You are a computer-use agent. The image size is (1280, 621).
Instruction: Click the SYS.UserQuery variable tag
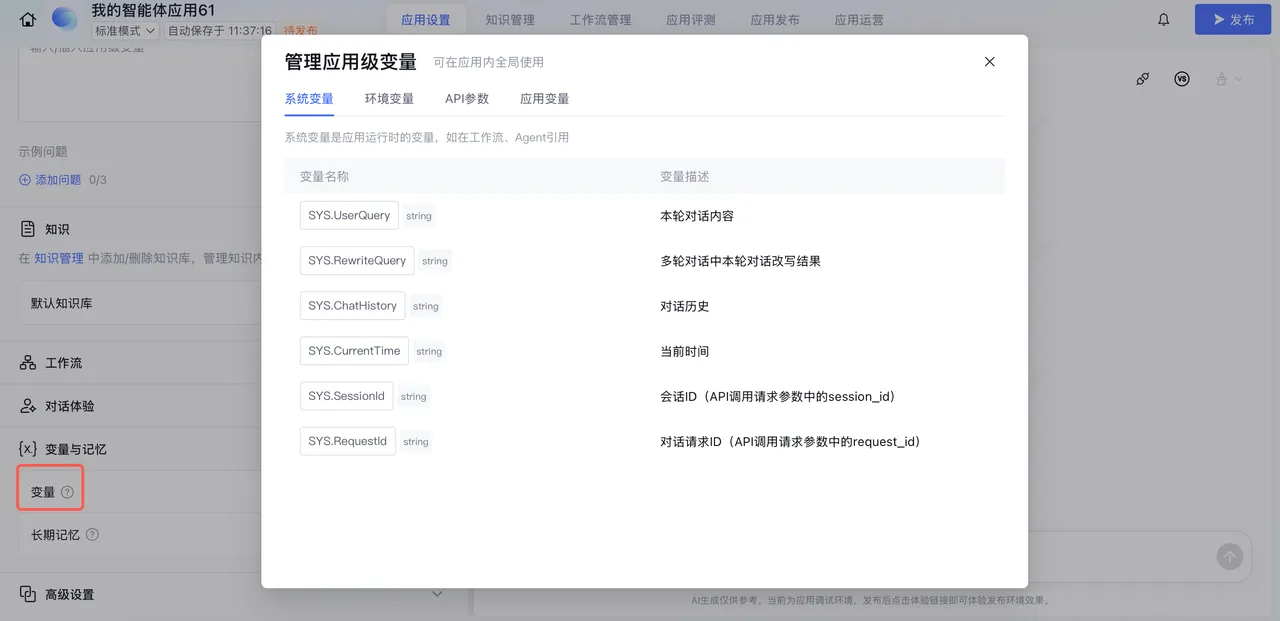tap(349, 215)
